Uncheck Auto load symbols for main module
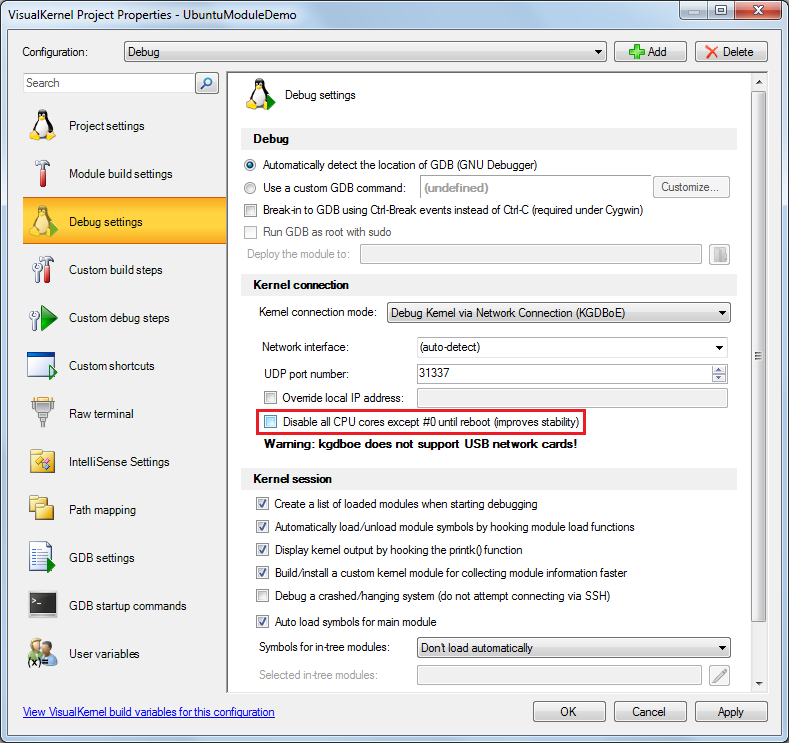789x743 pixels. coord(262,622)
